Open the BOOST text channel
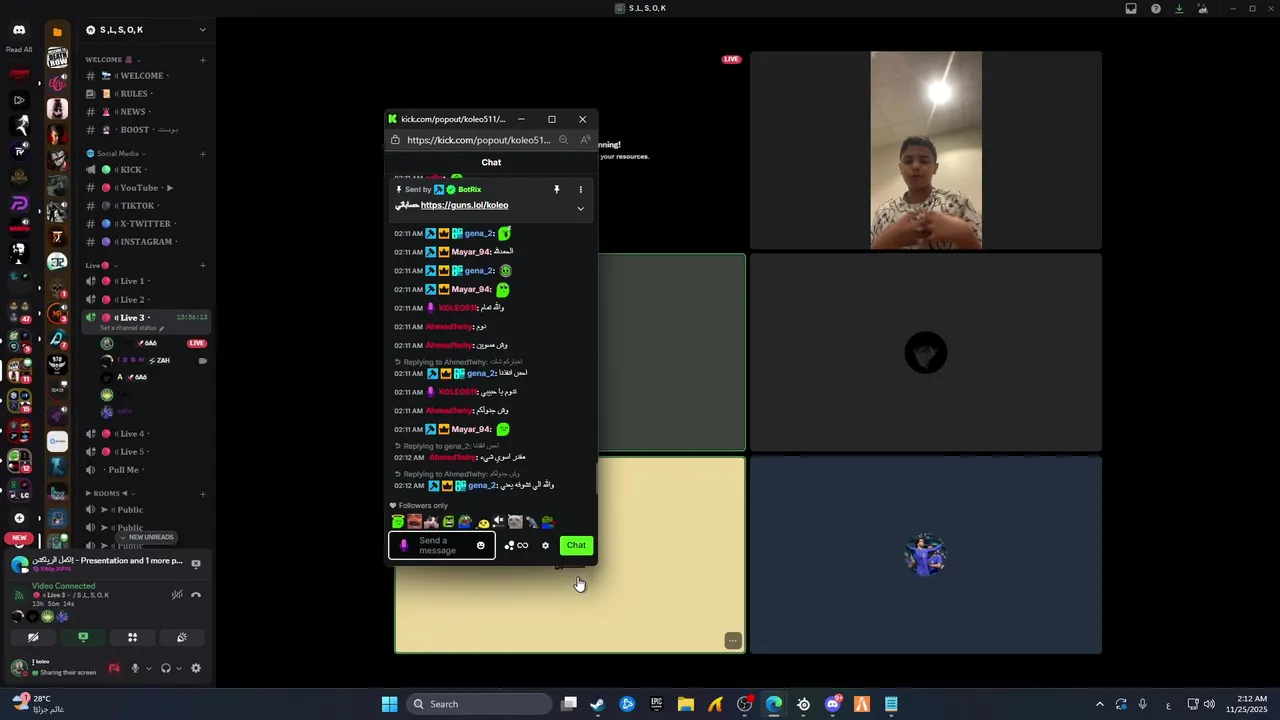The width and height of the screenshot is (1280, 720). 146,130
